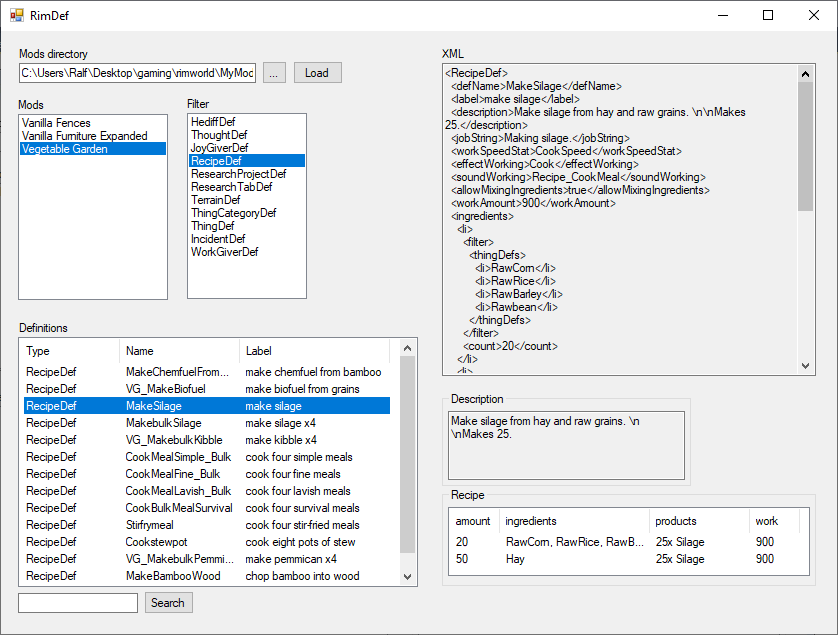Sort Definitions by the Label column header
Screen dimensions: 838x635
(x=315, y=351)
